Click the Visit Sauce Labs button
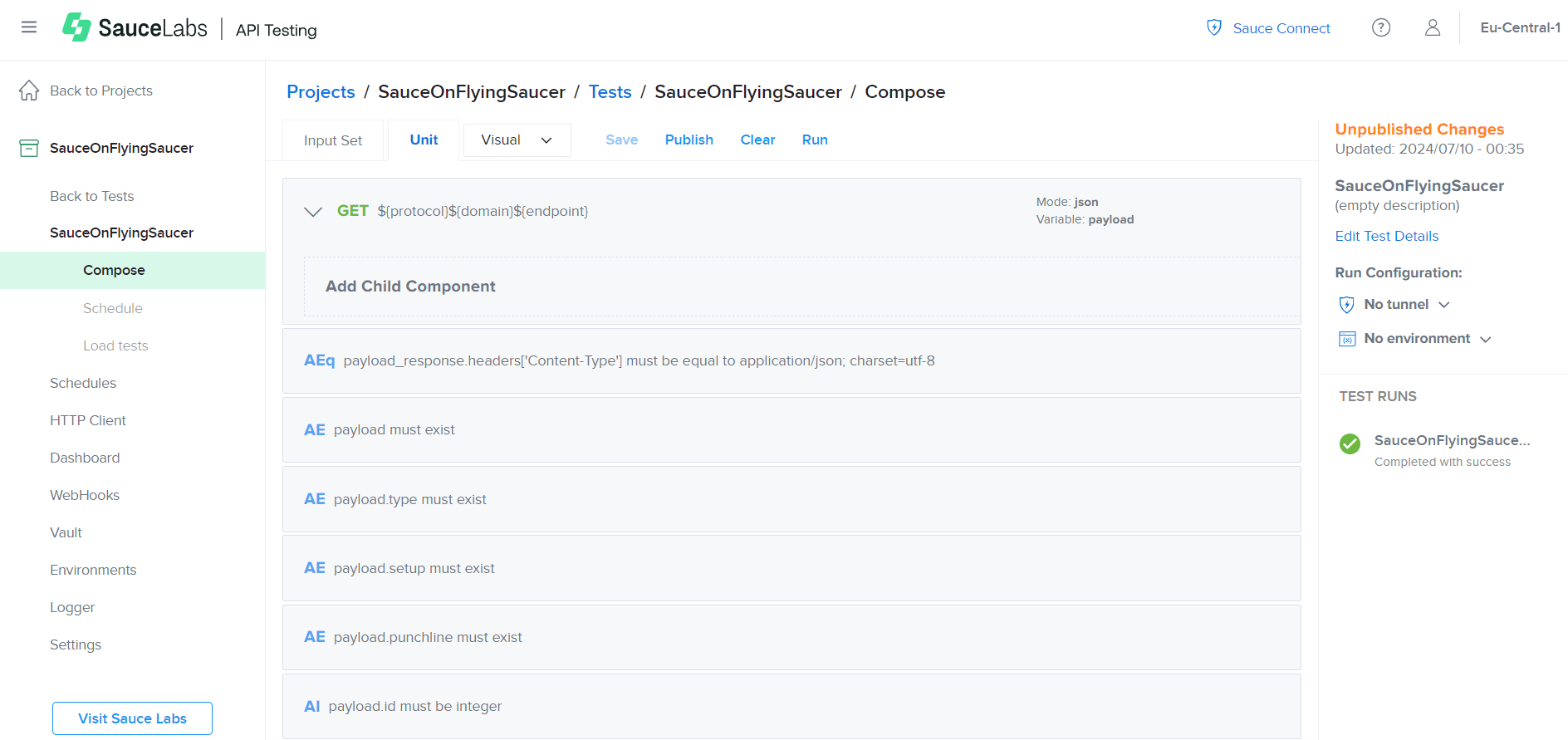 coord(132,718)
